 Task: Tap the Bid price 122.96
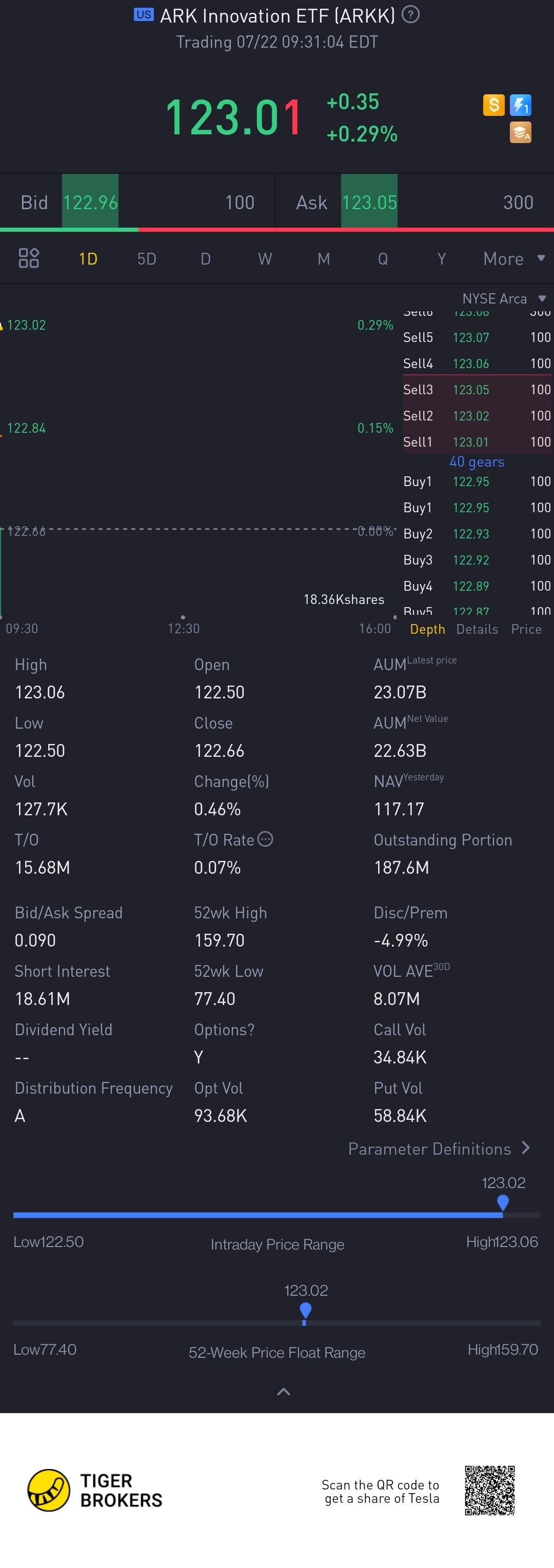(90, 202)
